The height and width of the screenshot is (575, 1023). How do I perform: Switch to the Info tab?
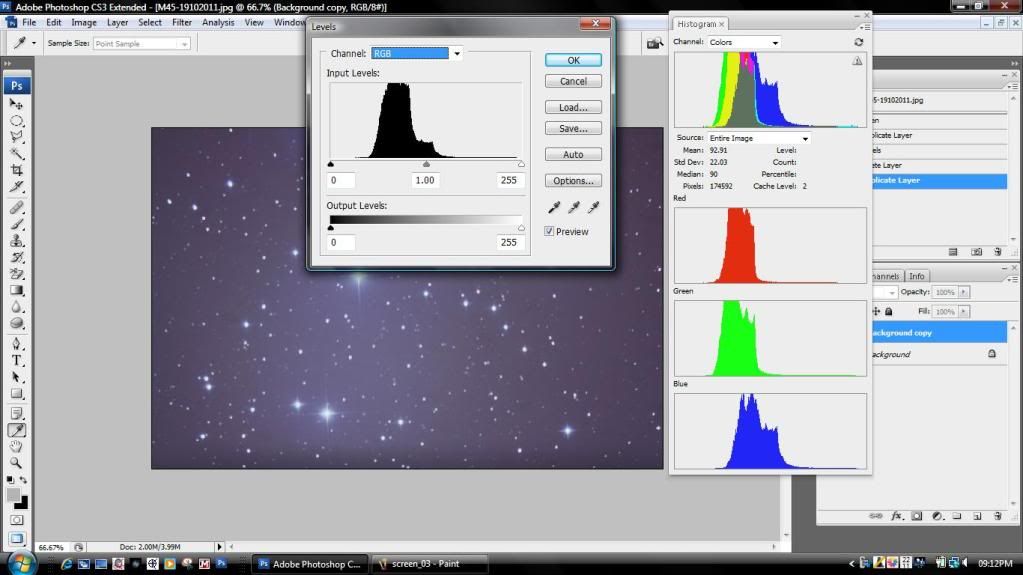(x=917, y=276)
